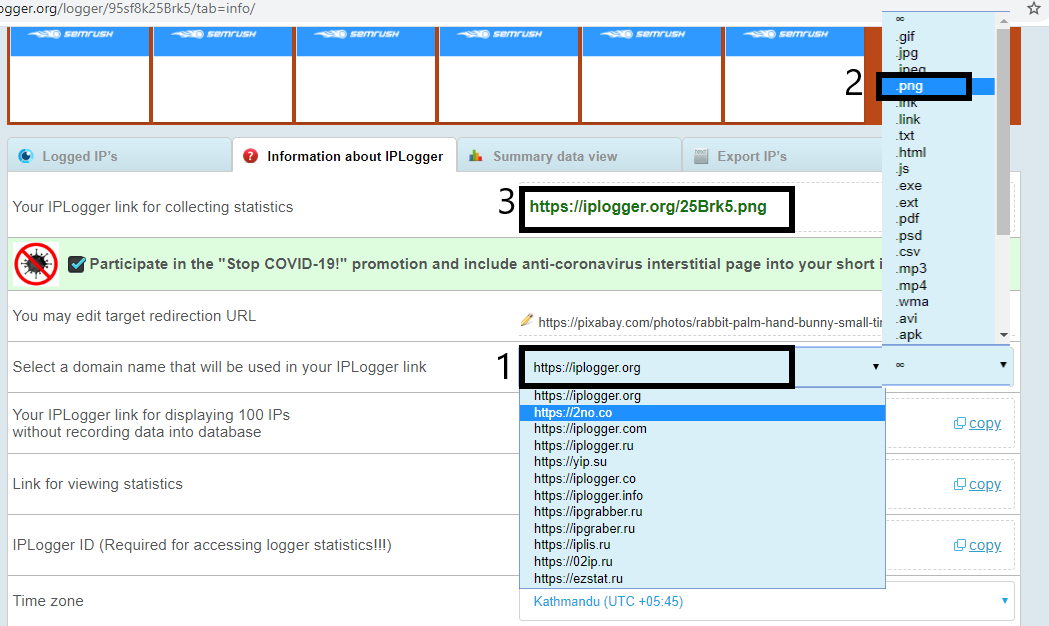Image resolution: width=1049 pixels, height=626 pixels.
Task: Choose https://iplogger.com from the domain list
Action: [x=702, y=429]
